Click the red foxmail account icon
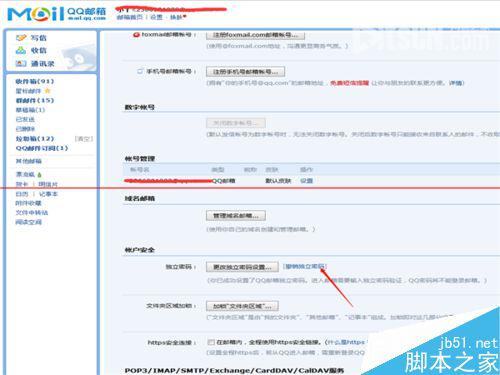Viewport: 500px width, 375px height. pyautogui.click(x=136, y=35)
